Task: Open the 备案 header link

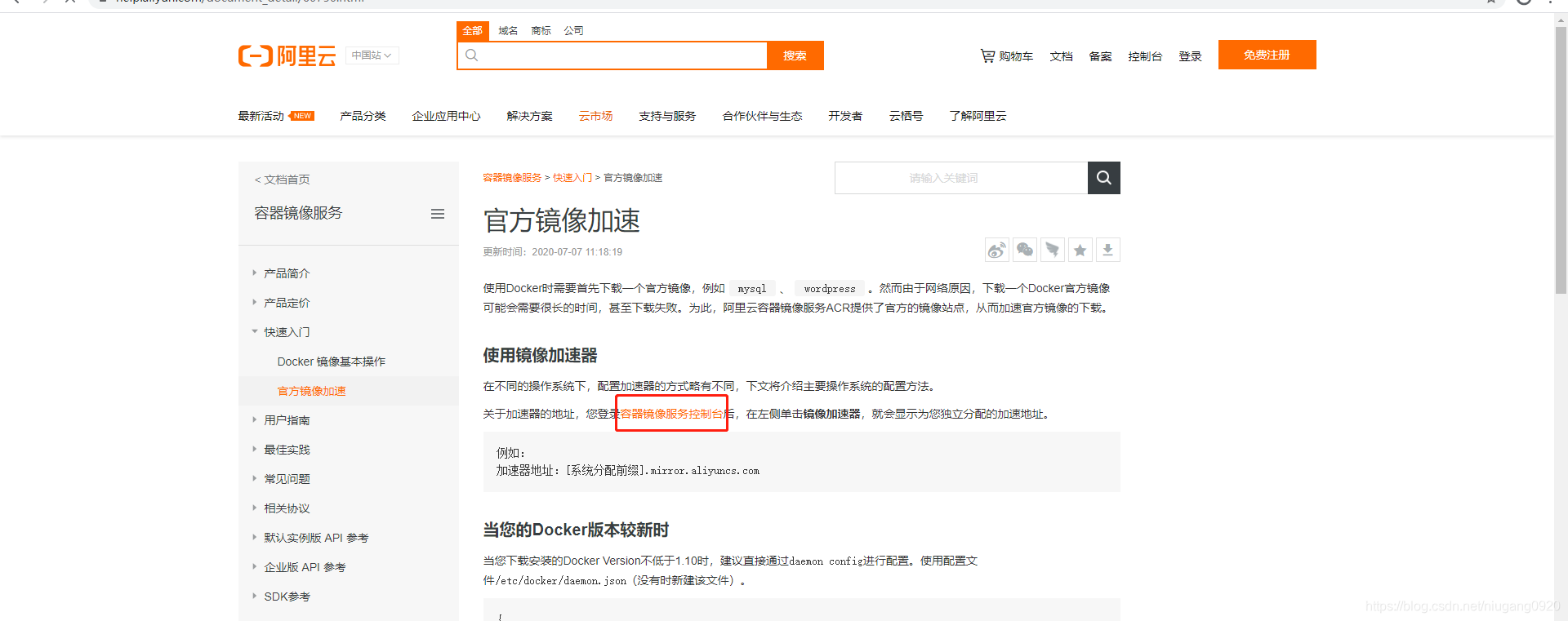Action: pos(1100,56)
